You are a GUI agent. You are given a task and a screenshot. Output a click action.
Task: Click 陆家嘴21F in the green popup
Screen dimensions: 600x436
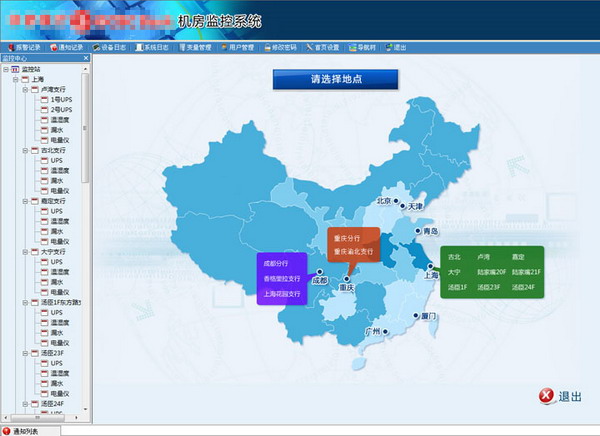[x=523, y=271]
